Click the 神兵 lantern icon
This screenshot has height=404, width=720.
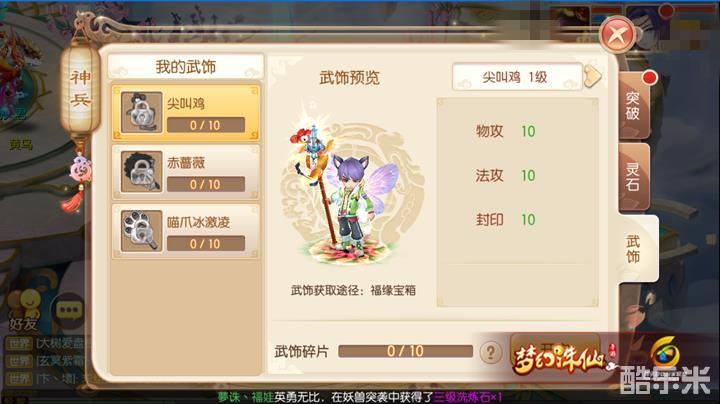tap(80, 89)
